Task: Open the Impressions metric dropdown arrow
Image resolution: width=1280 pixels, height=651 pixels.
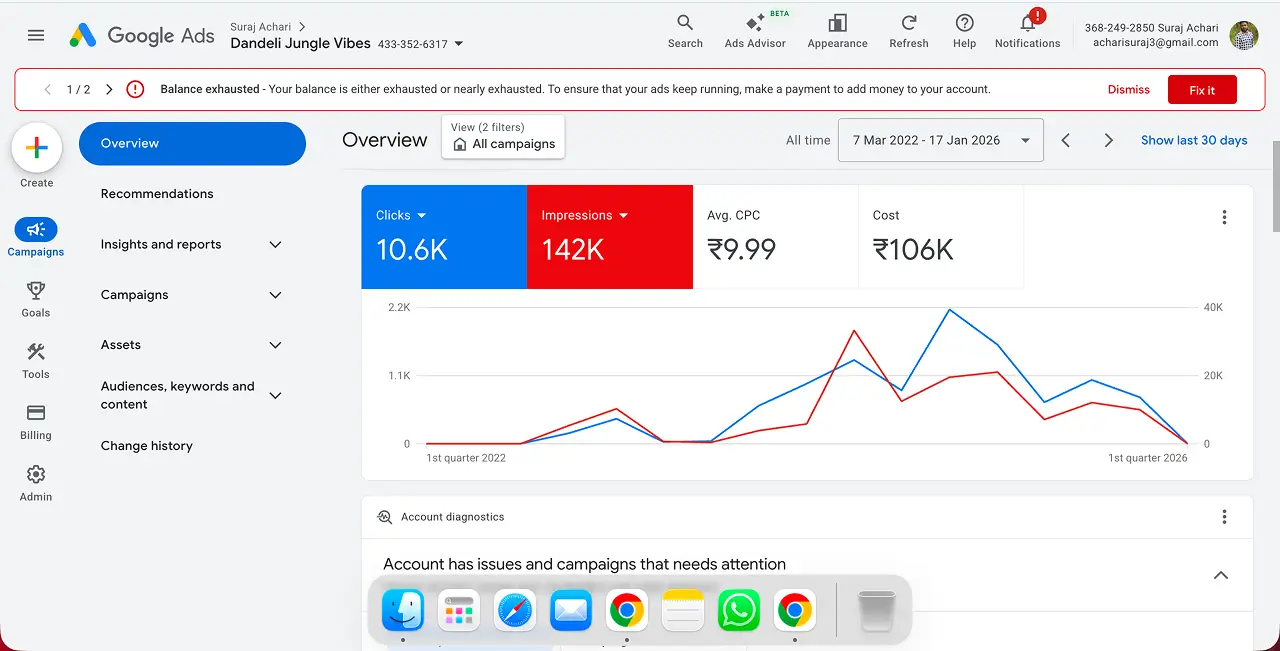Action: (x=624, y=215)
